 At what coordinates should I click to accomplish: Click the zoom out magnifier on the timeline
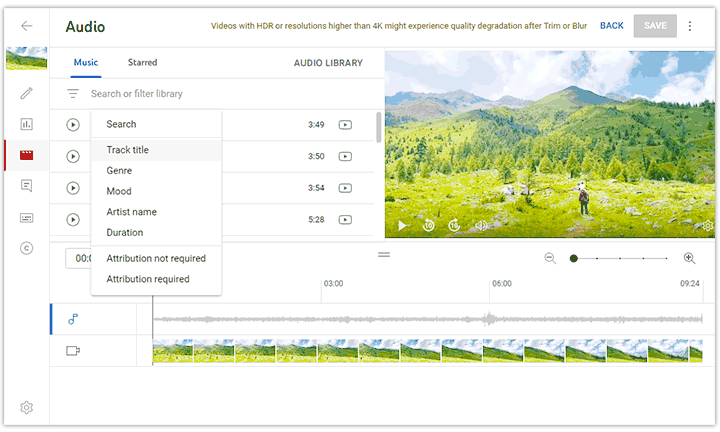click(550, 258)
